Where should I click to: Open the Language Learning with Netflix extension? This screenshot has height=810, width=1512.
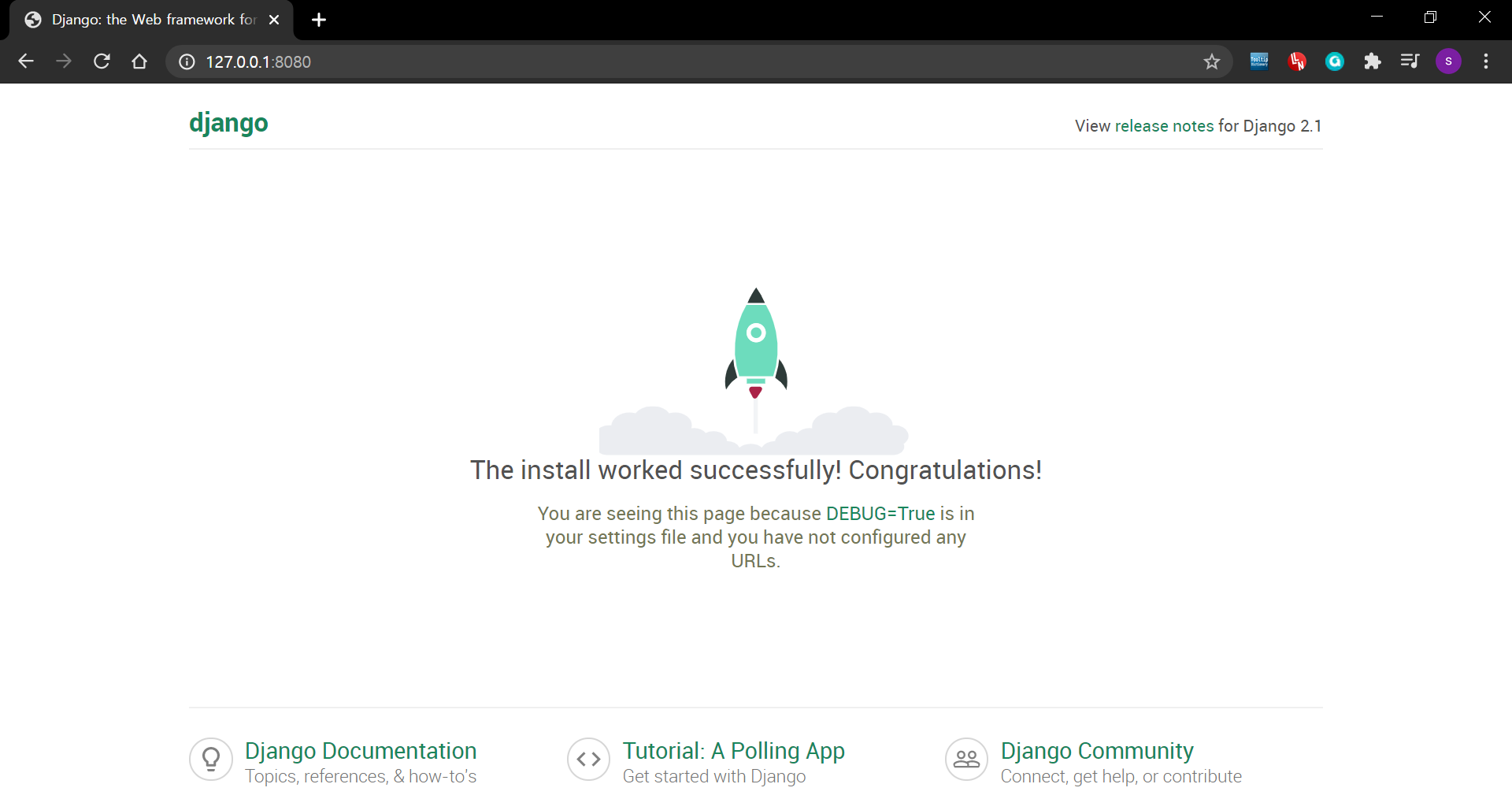[x=1297, y=61]
